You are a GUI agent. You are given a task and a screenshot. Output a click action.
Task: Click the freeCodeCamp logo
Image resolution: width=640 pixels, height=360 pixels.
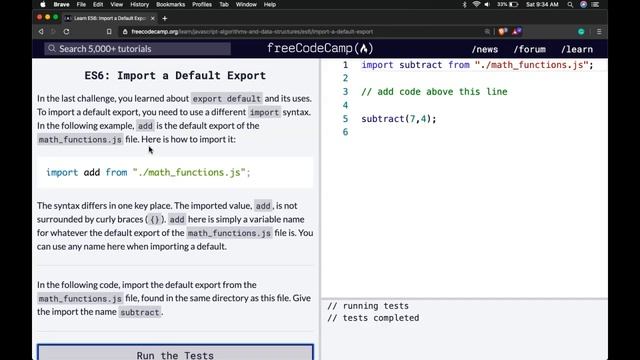point(320,49)
